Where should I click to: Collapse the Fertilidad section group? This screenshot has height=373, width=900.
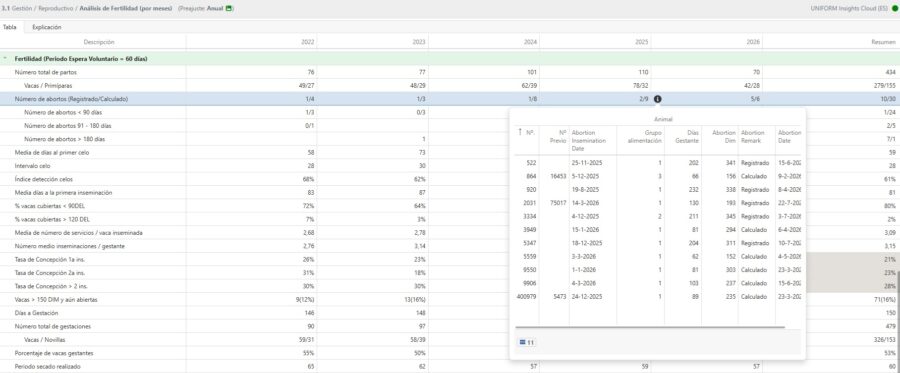click(x=5, y=59)
